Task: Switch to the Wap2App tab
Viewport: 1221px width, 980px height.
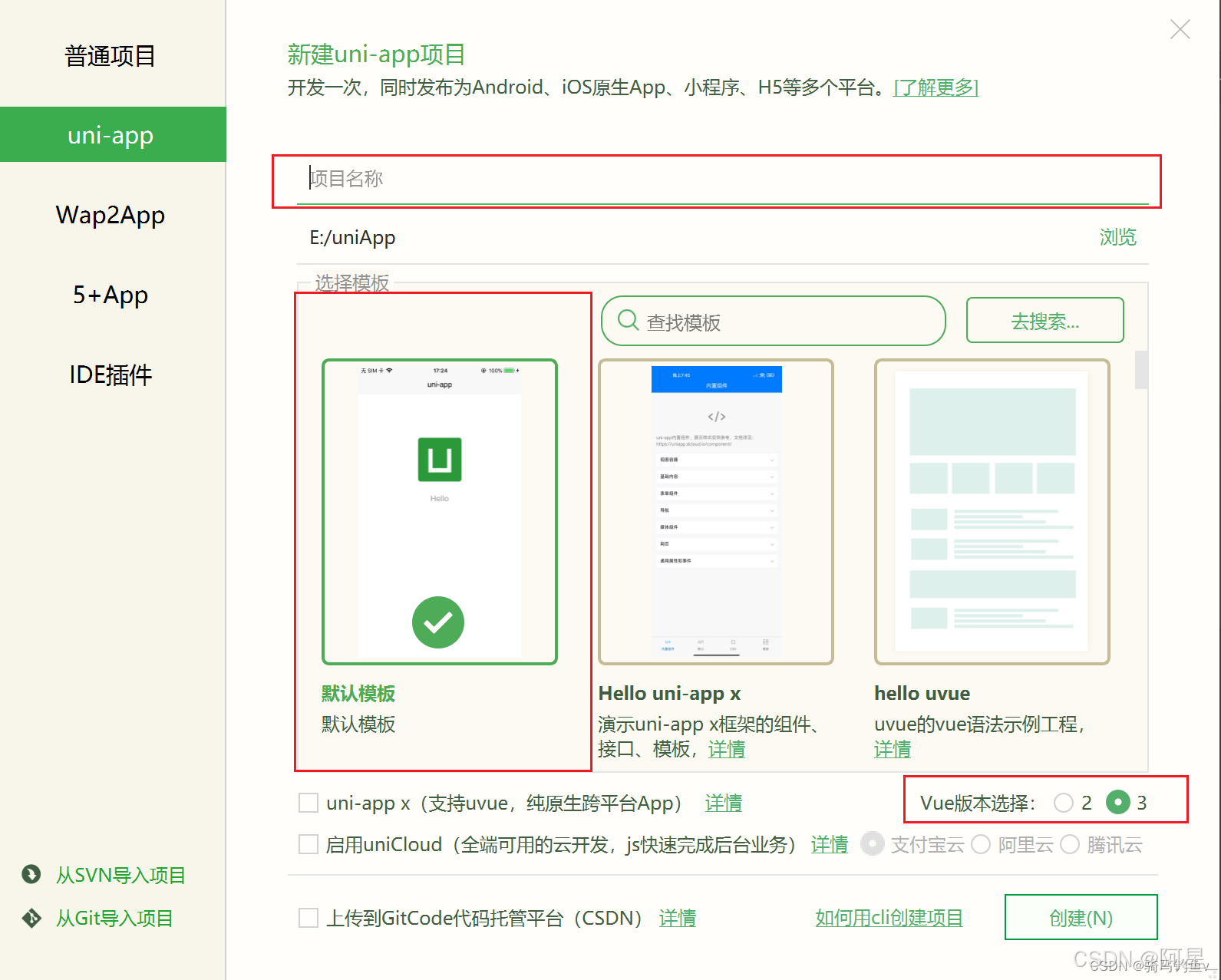Action: (x=111, y=215)
